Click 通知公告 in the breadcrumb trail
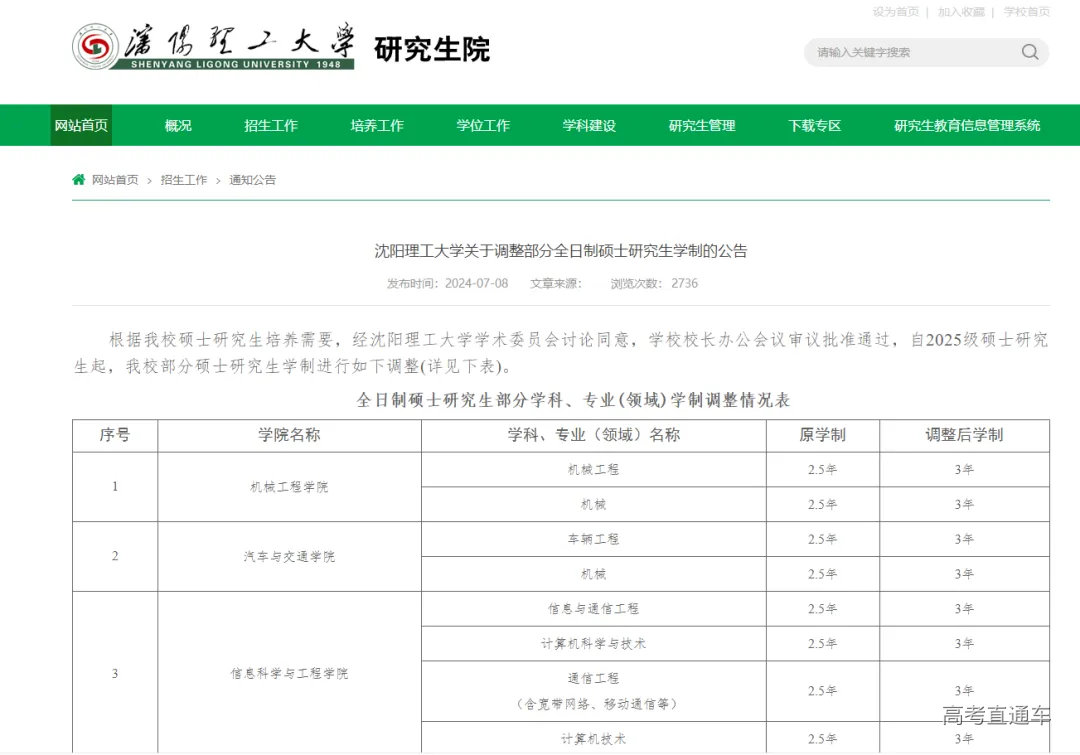Viewport: 1080px width, 755px height. (251, 180)
